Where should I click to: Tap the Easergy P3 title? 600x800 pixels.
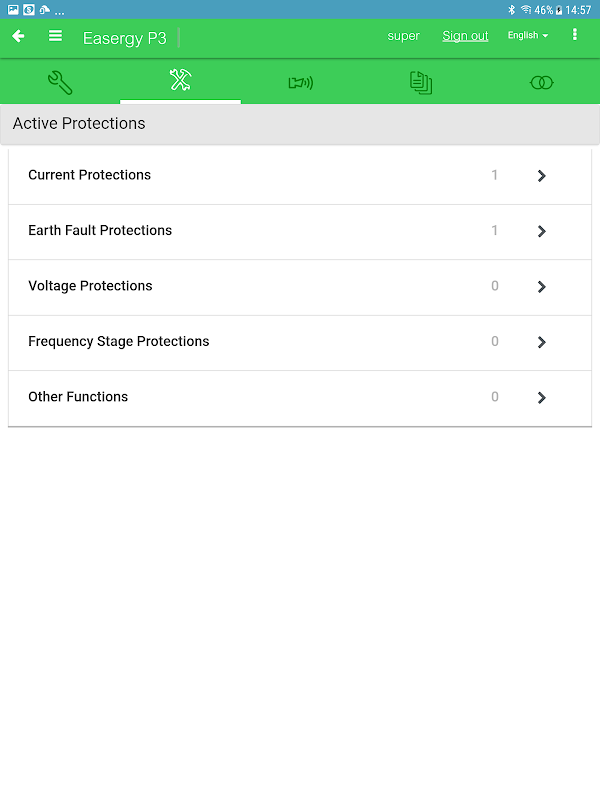click(124, 38)
